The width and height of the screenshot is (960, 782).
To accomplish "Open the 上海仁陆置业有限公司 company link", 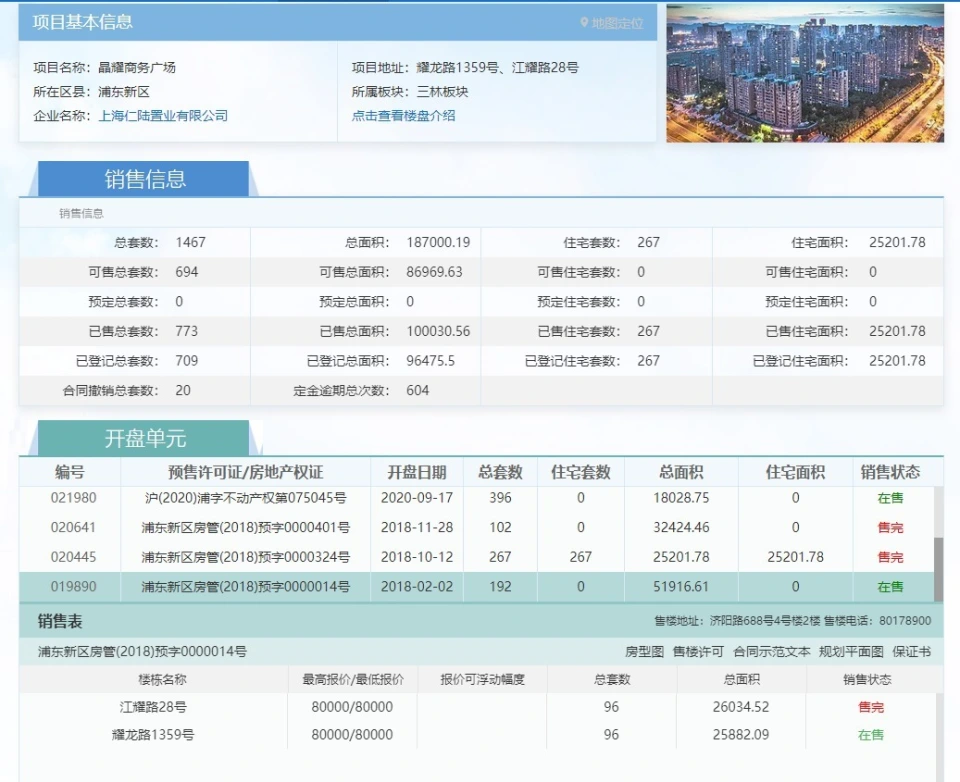I will coord(163,116).
